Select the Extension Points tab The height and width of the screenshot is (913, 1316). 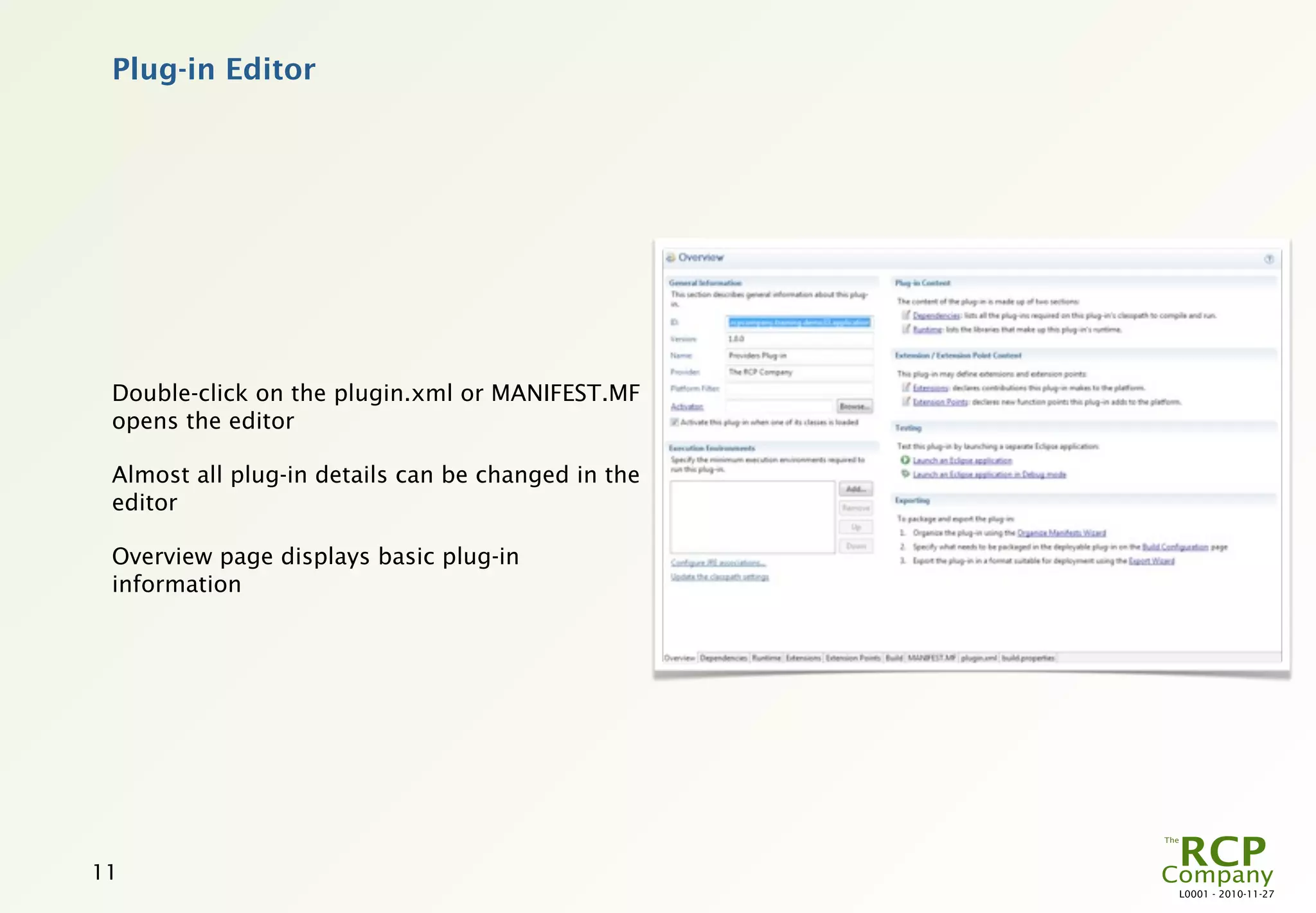click(x=853, y=658)
